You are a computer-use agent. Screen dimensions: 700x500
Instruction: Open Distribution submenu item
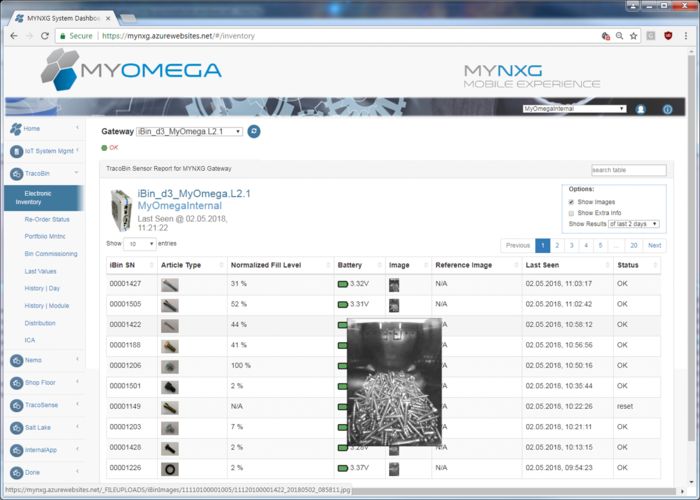40,323
